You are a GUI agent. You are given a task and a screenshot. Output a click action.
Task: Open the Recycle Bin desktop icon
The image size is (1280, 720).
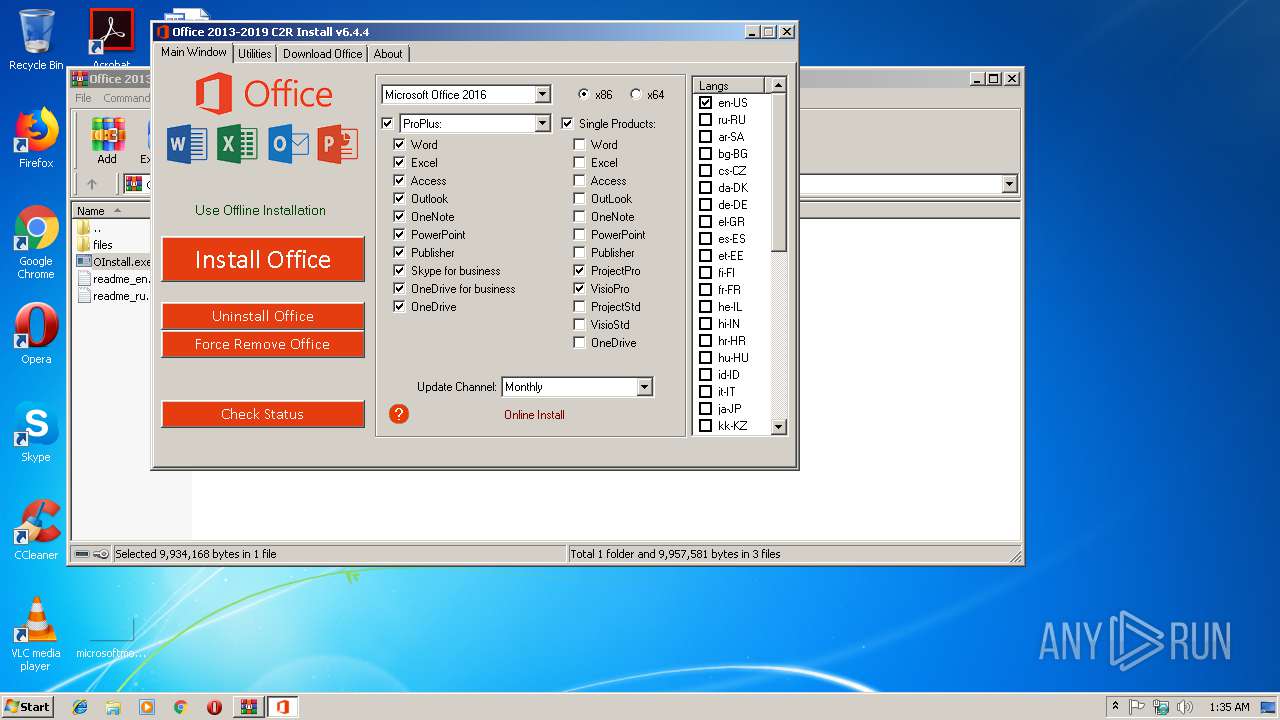pyautogui.click(x=36, y=40)
